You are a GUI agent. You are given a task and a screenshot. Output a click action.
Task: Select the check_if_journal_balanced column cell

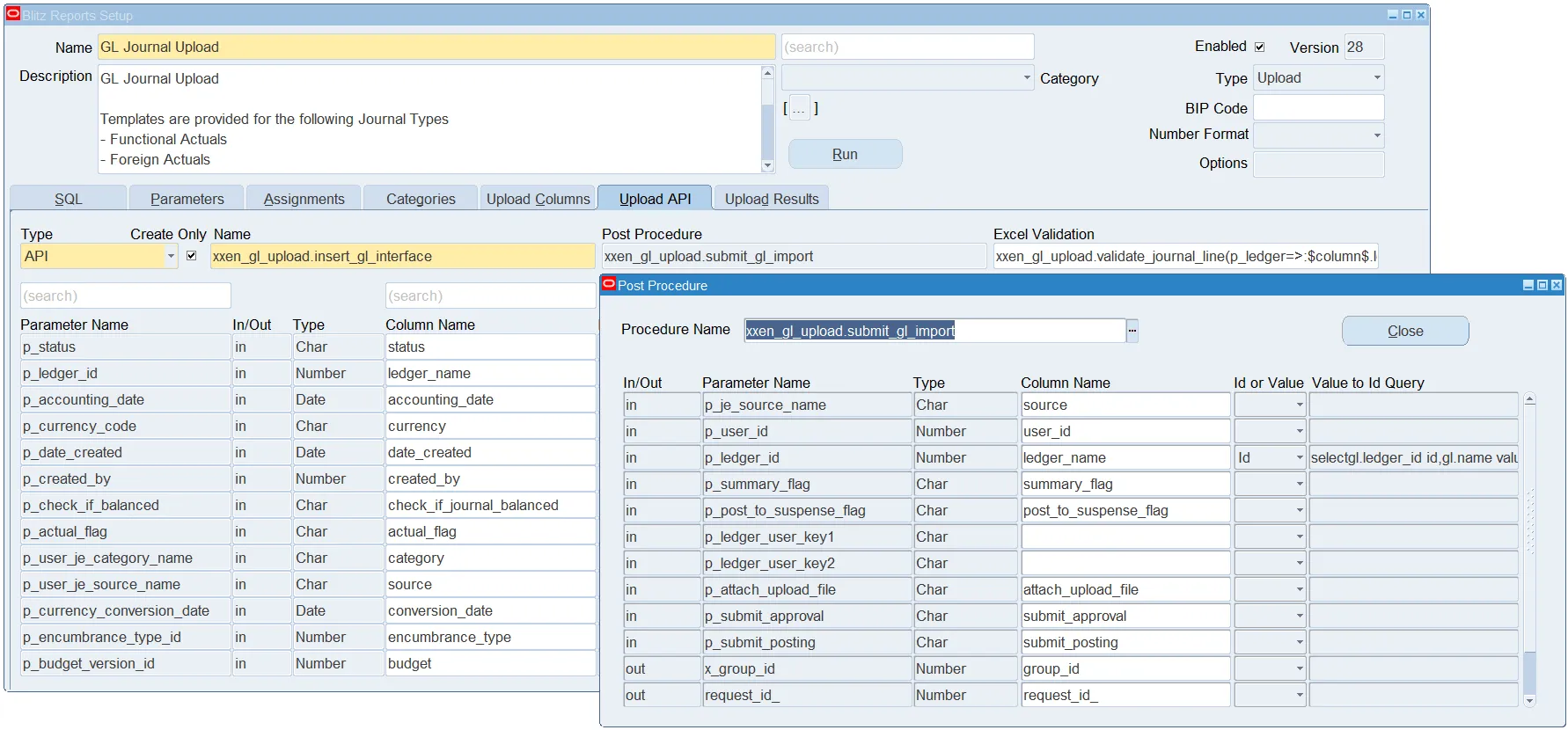[490, 505]
